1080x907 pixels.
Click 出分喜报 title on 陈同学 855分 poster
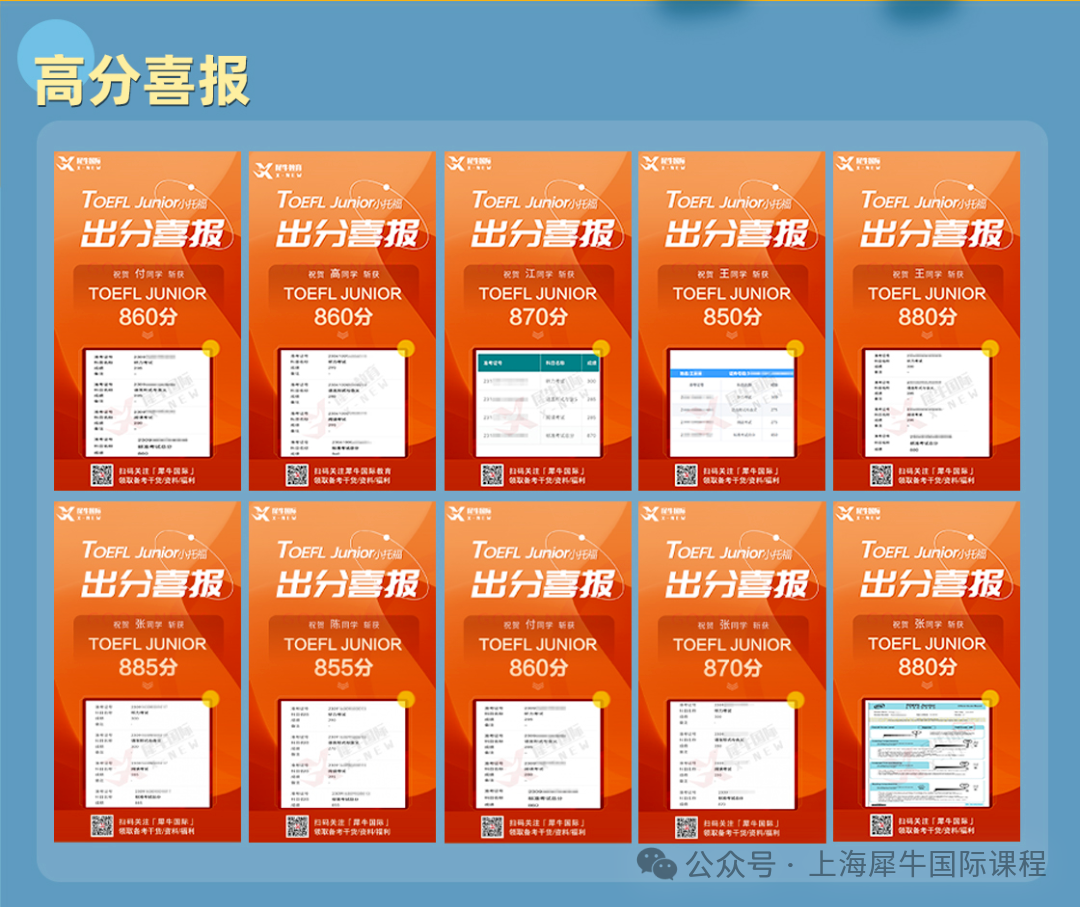point(347,584)
